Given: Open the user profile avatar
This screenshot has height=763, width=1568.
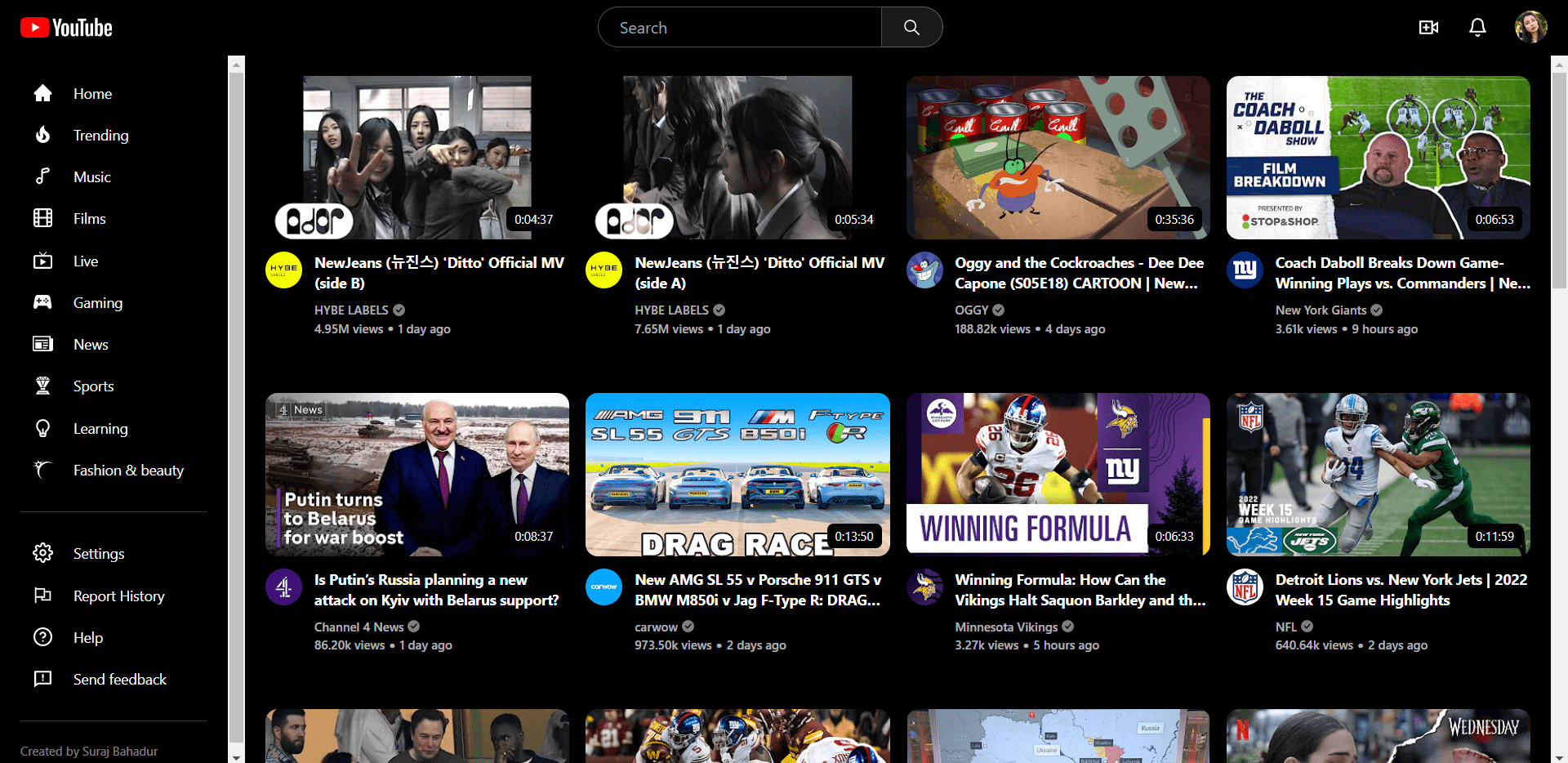Looking at the screenshot, I should [1530, 28].
